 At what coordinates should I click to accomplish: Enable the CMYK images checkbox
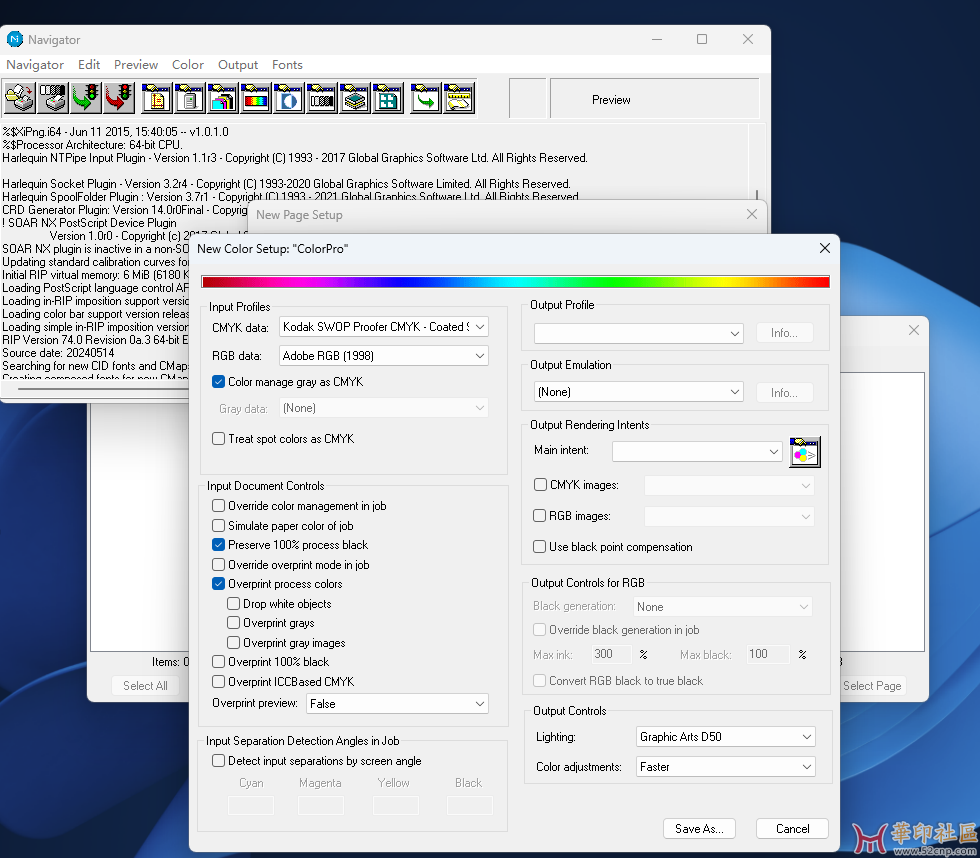point(540,484)
